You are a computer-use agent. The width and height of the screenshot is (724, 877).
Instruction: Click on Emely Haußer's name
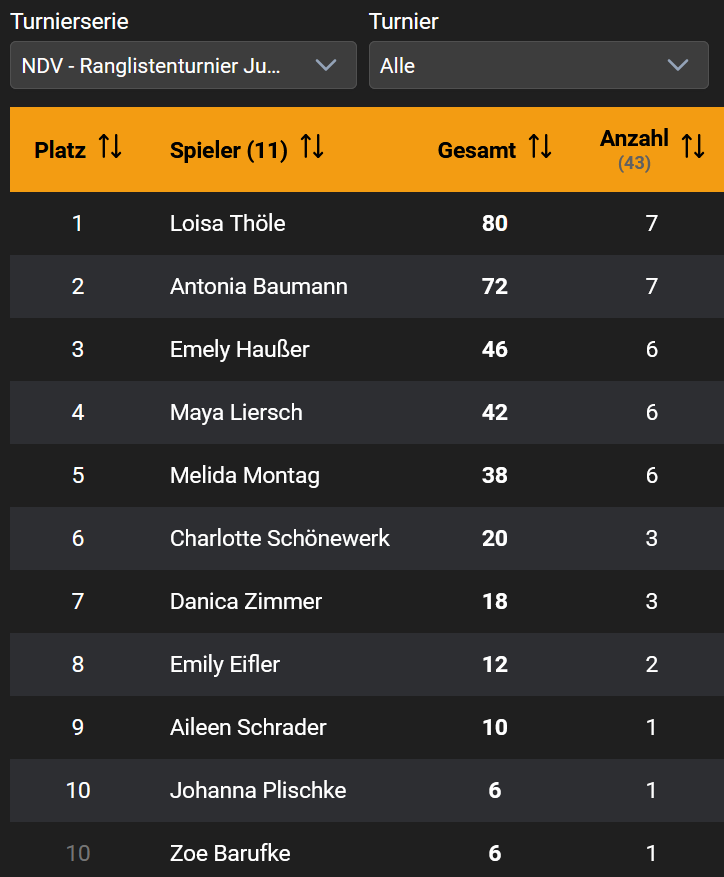coord(240,349)
